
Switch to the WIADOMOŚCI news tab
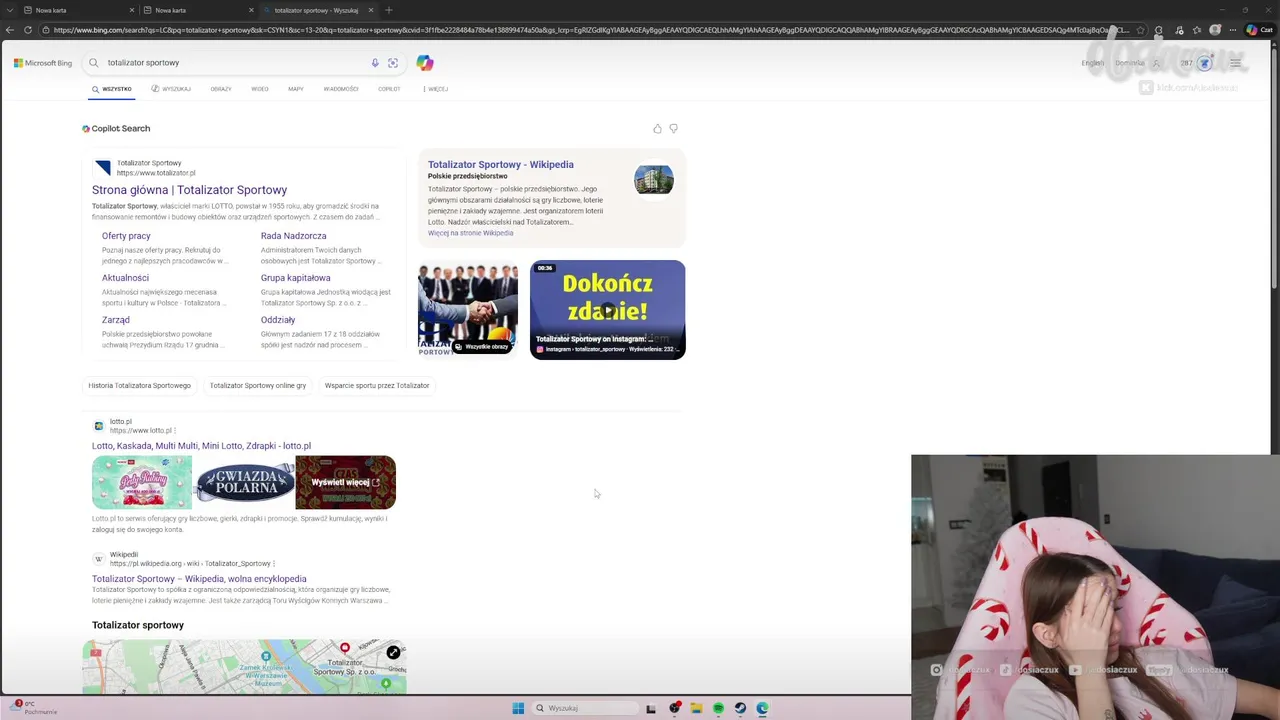point(341,89)
